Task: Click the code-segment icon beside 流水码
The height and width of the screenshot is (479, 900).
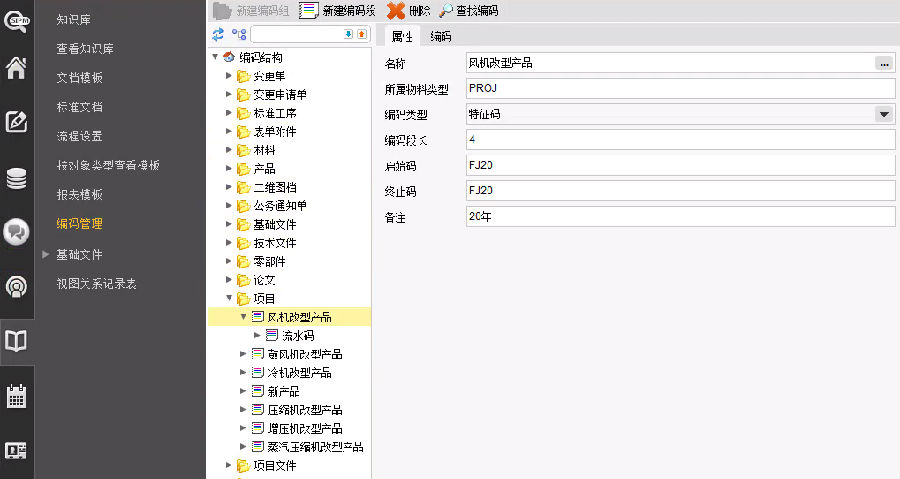Action: point(272,335)
